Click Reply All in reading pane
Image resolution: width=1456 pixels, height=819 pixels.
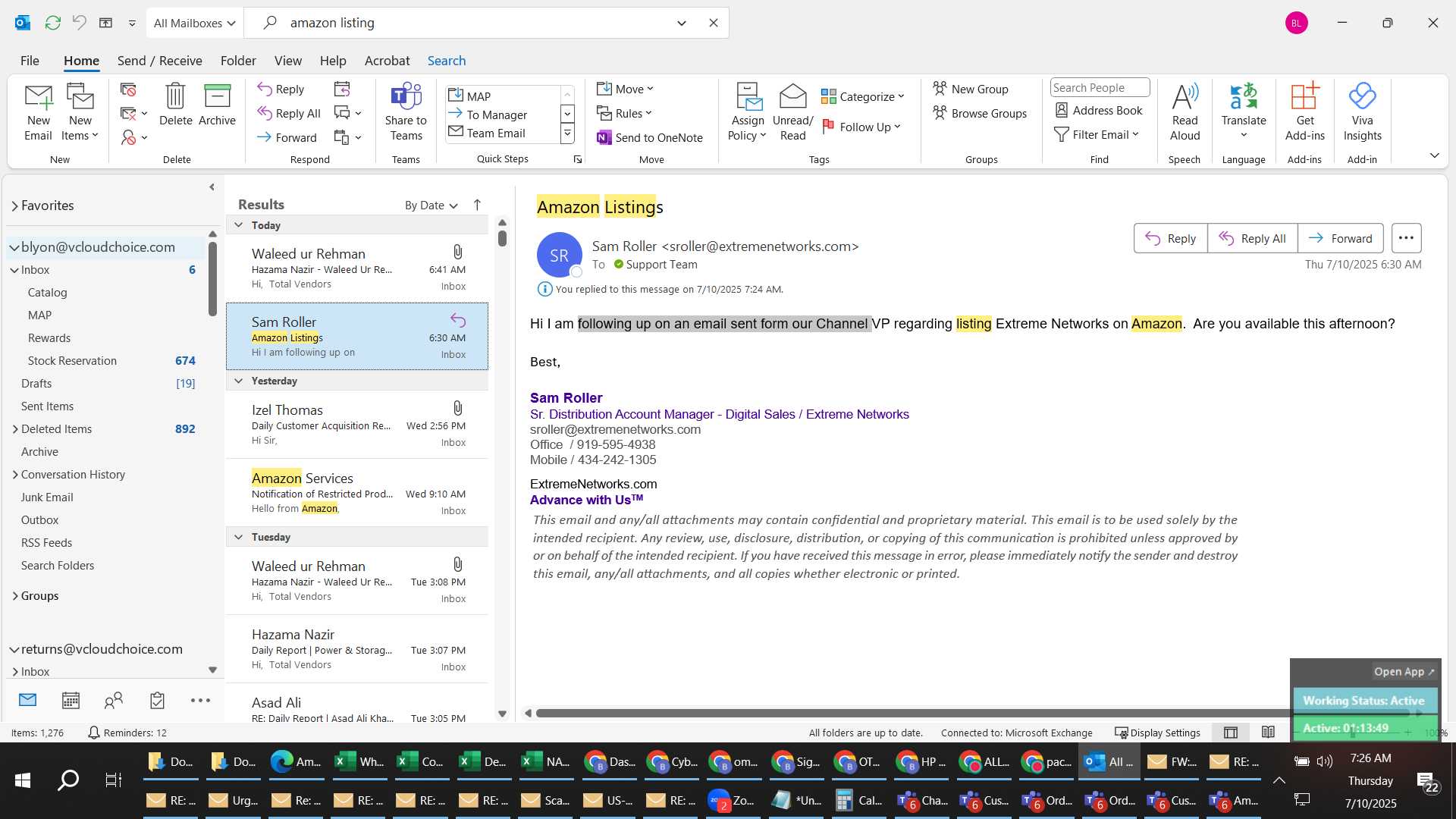(x=1252, y=238)
